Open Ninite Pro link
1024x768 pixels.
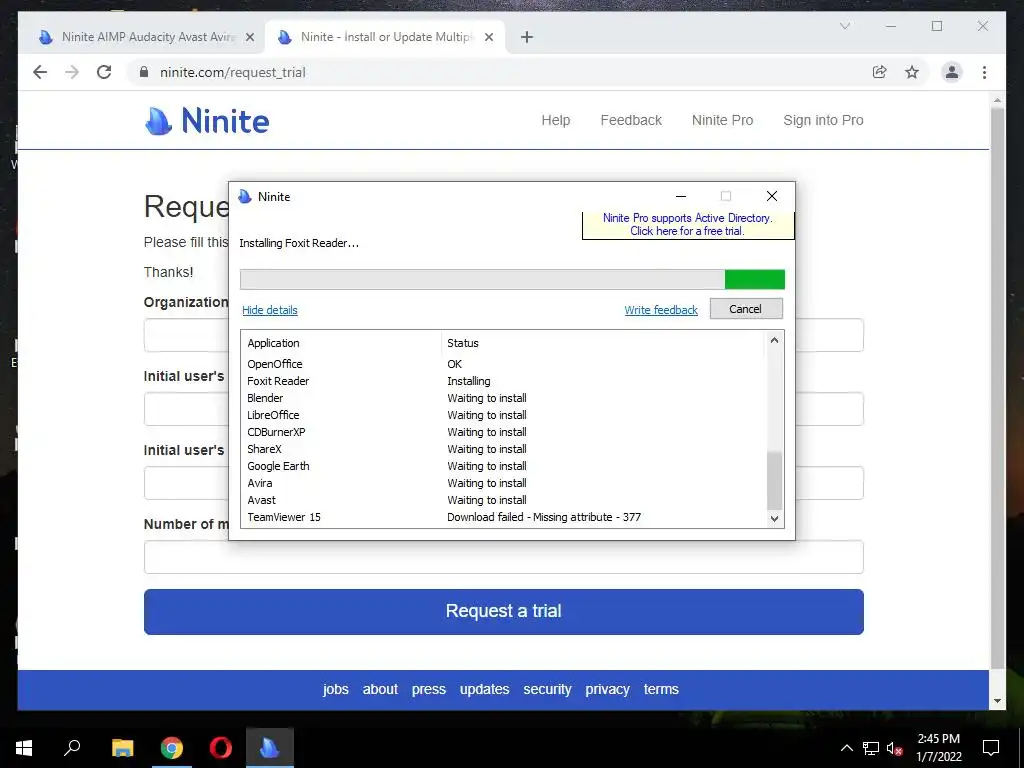[722, 120]
